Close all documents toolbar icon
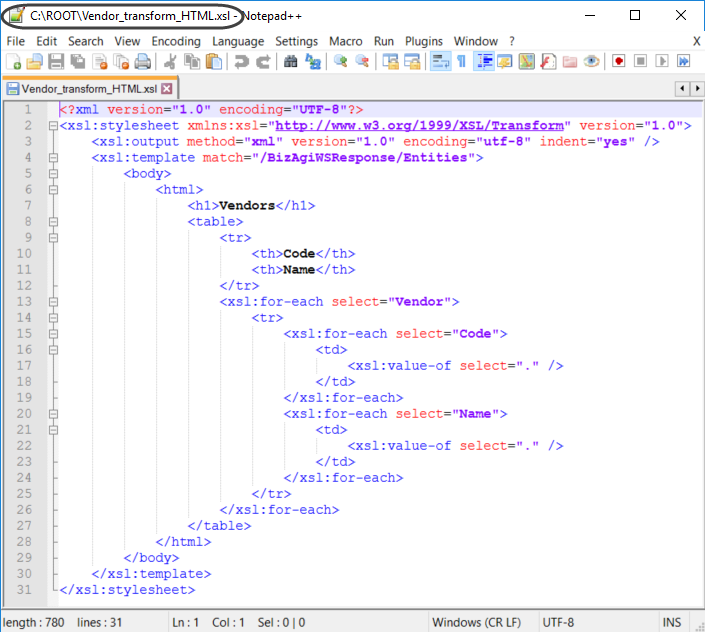Image resolution: width=705 pixels, height=632 pixels. click(x=121, y=62)
